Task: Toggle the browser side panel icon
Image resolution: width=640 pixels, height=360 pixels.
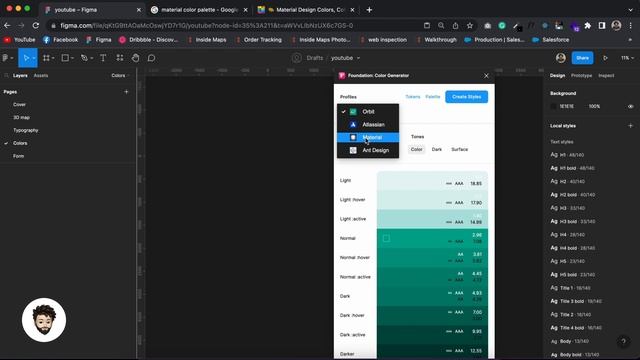Action: click(602, 25)
